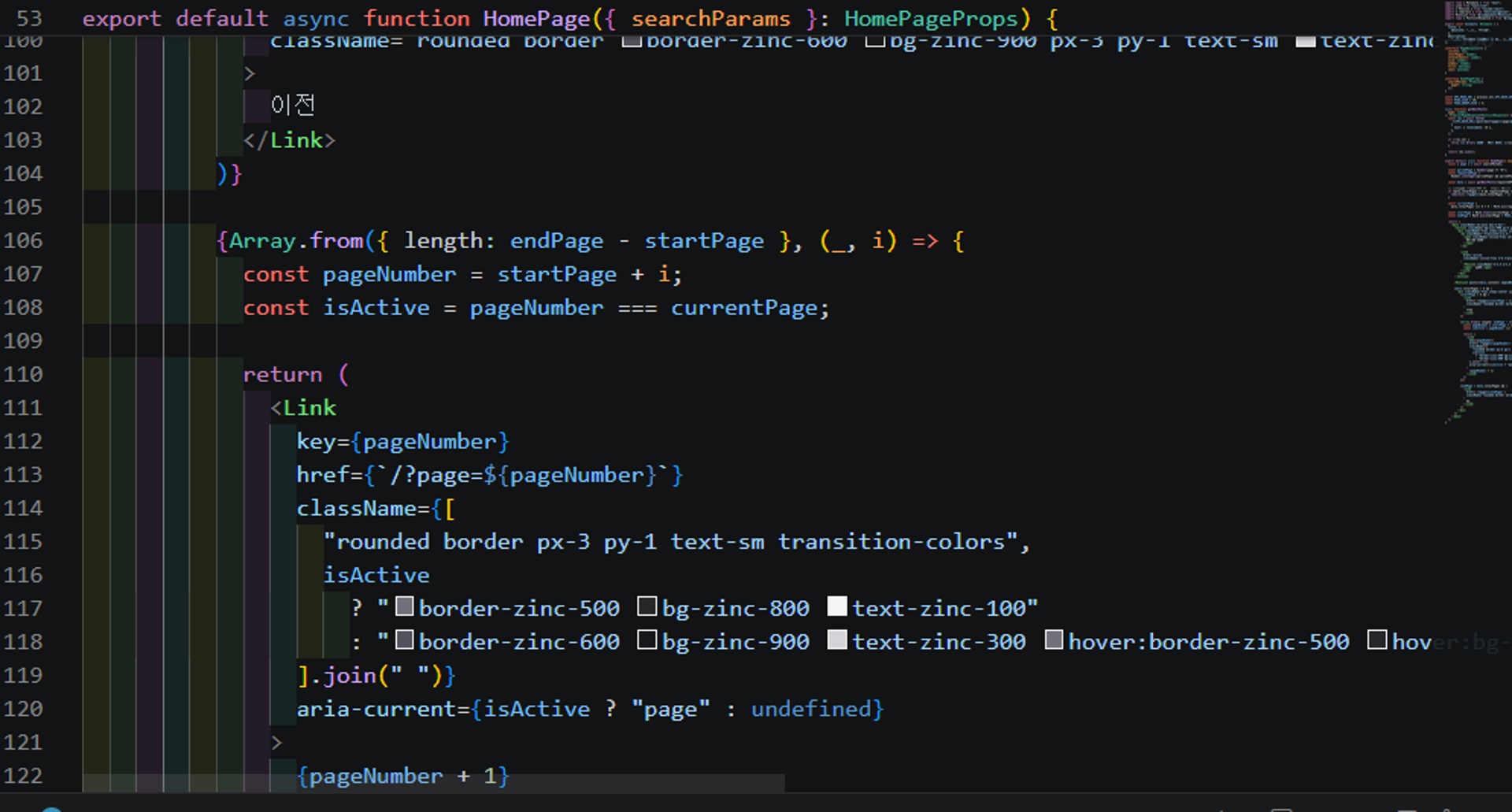Select line number 106 in the gutter

click(23, 240)
